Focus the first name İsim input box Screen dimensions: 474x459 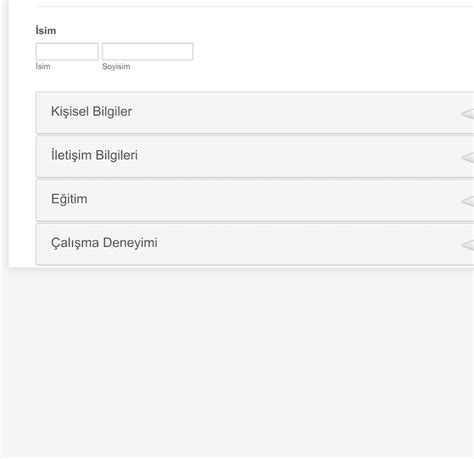coord(67,52)
